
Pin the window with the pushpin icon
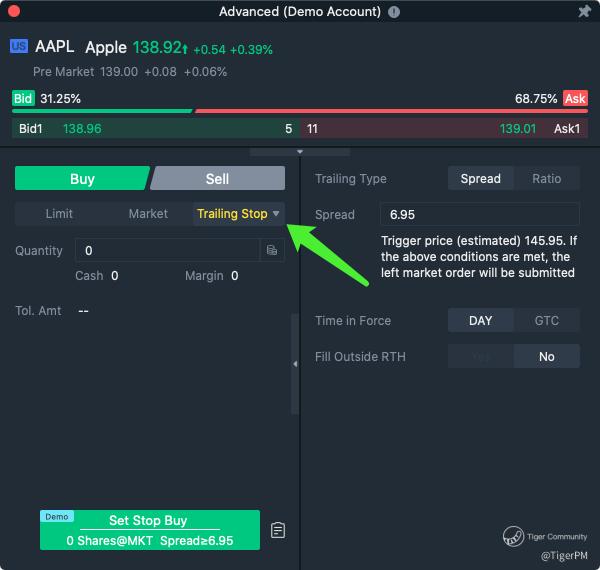pyautogui.click(x=584, y=11)
